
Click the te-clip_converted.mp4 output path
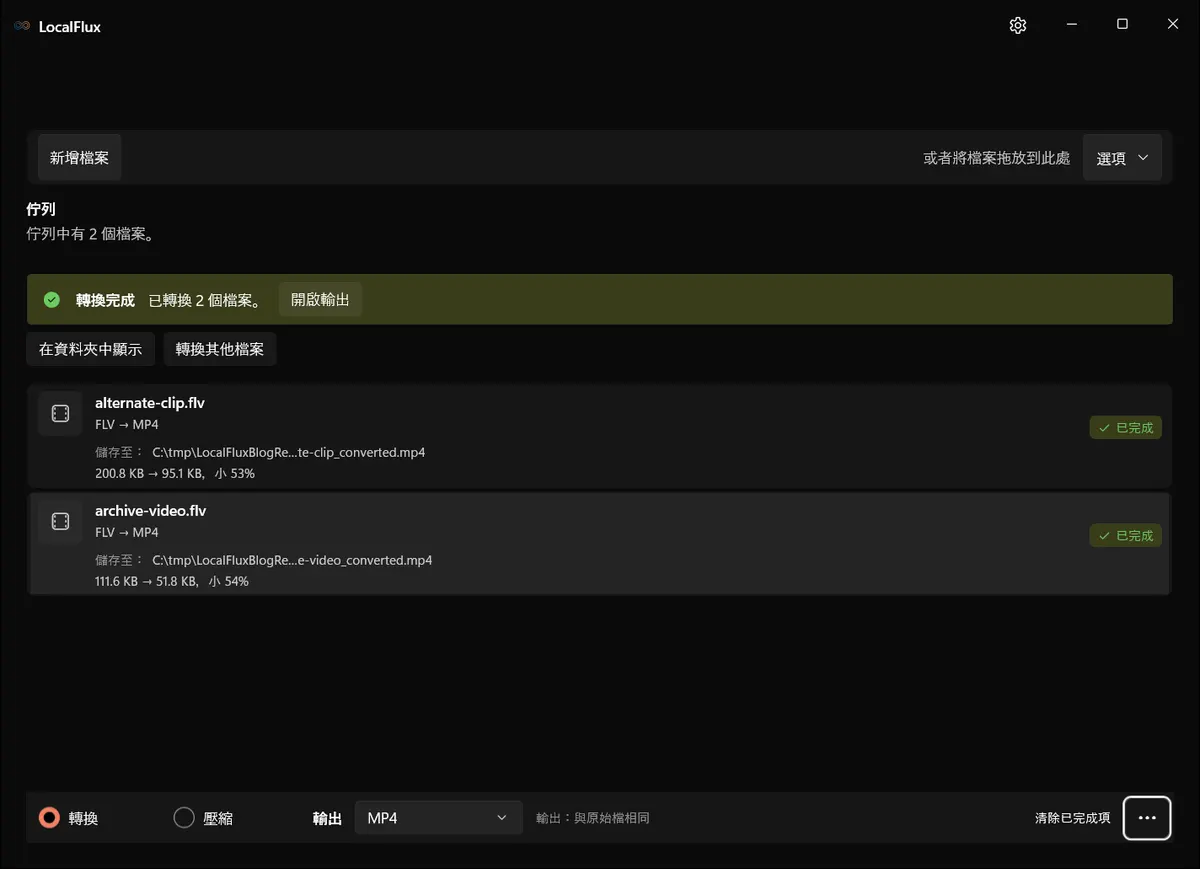pos(289,452)
